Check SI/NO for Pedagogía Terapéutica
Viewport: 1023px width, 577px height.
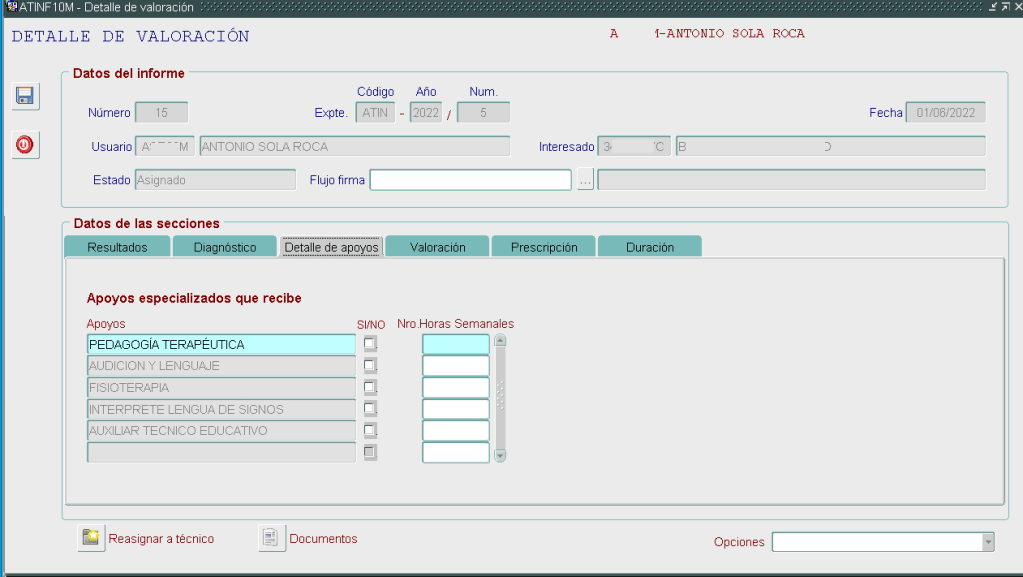[370, 344]
